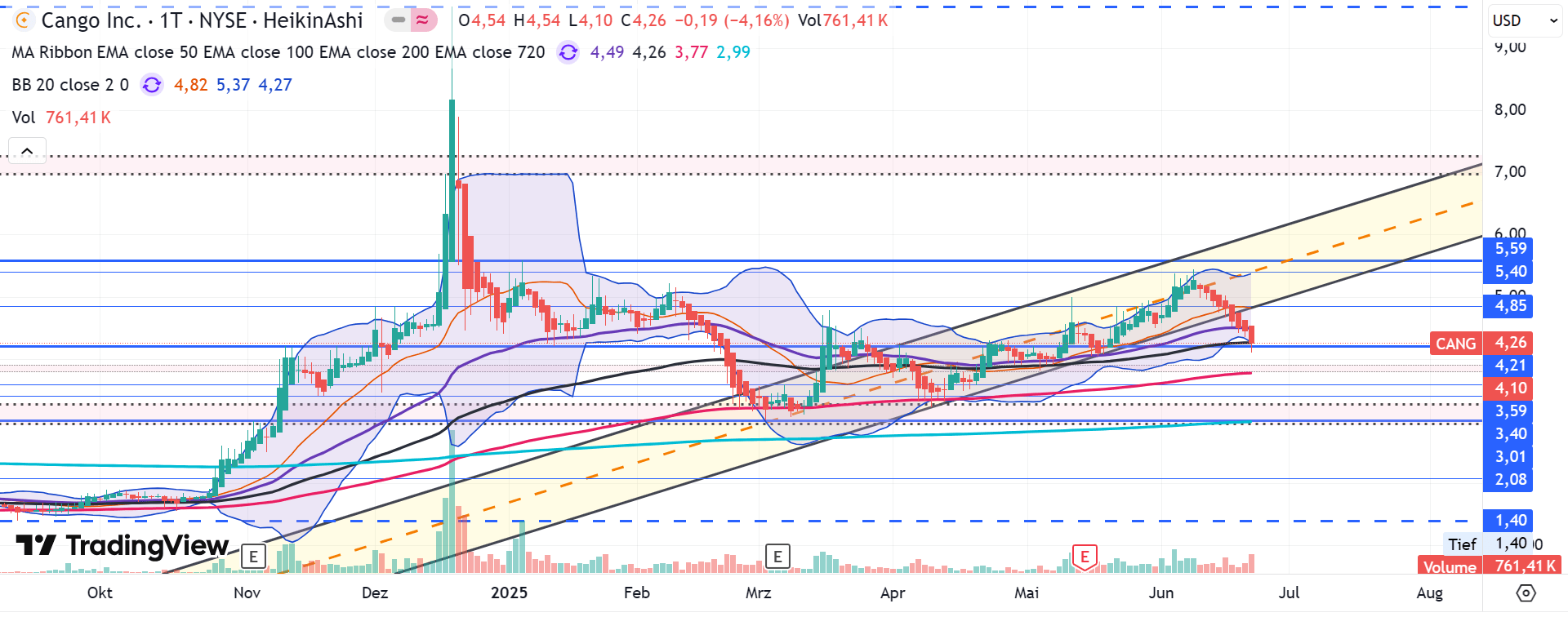Click the red earnings E marker near May
The image size is (1568, 617).
pyautogui.click(x=1085, y=557)
